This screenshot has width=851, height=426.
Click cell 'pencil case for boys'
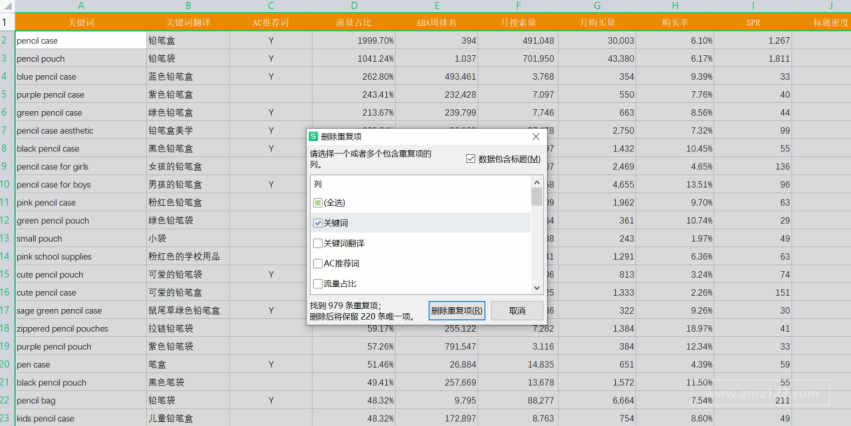81,185
